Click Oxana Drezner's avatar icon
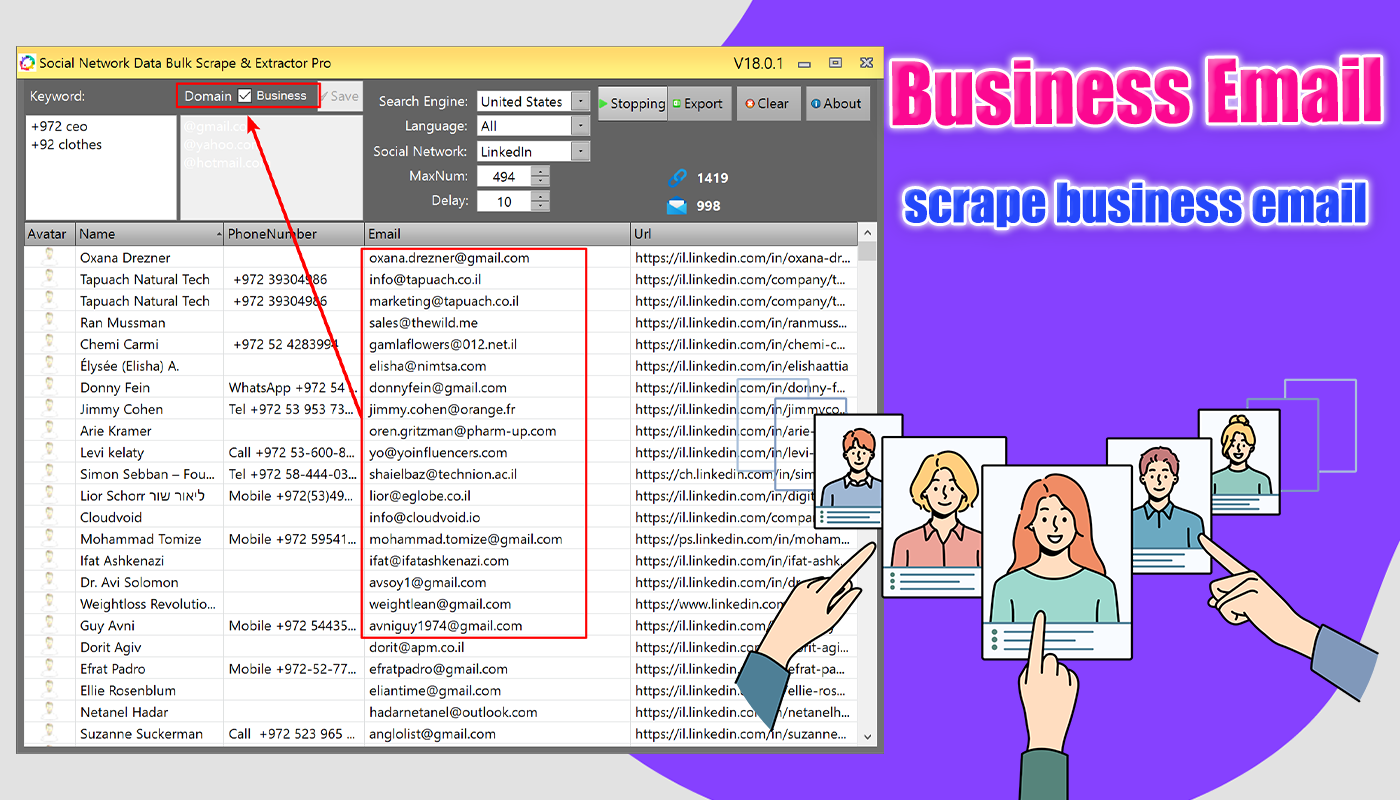Screen dimensions: 1400x800 (x=48, y=257)
